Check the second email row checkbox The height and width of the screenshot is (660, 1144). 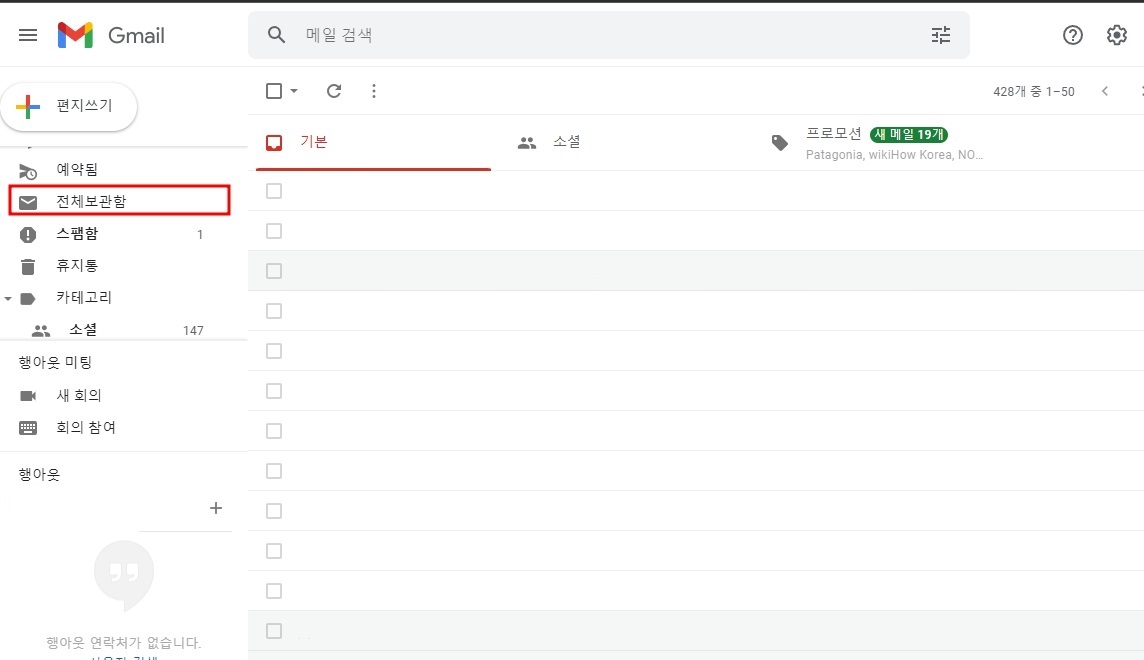[x=273, y=230]
